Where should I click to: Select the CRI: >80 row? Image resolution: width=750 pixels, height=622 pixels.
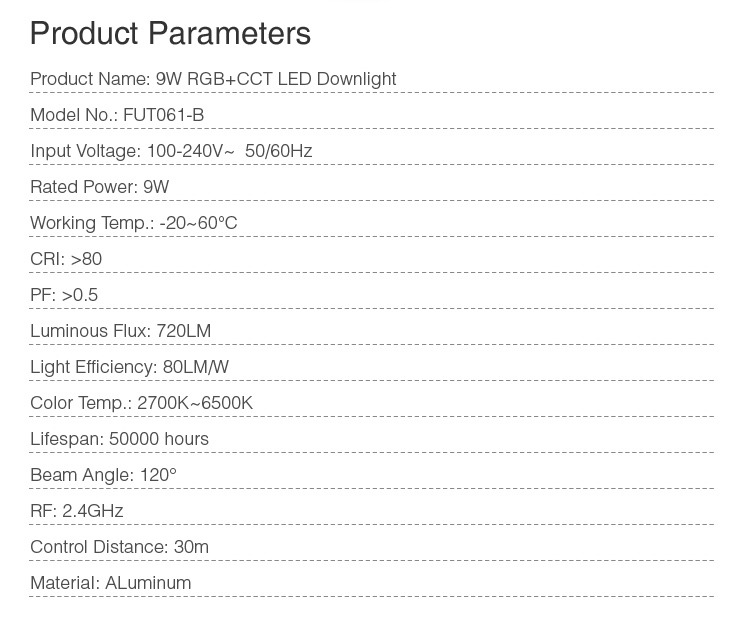coord(66,259)
